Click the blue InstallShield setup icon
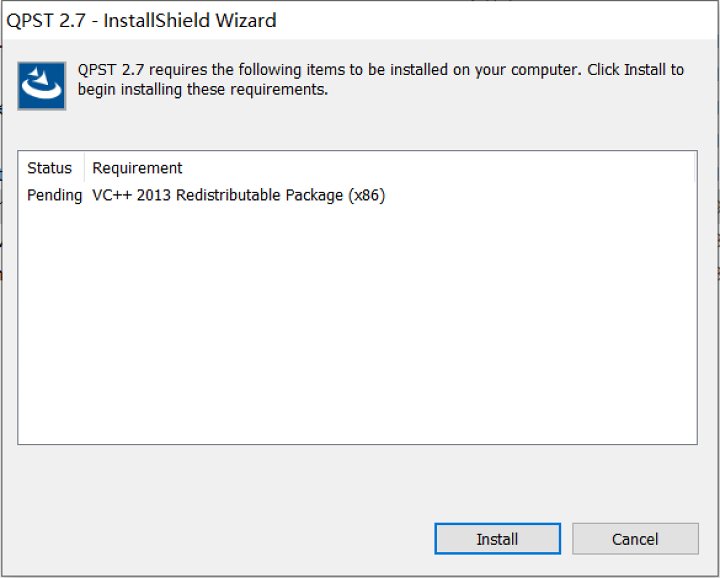Screen dimensions: 720x578 click(x=42, y=85)
